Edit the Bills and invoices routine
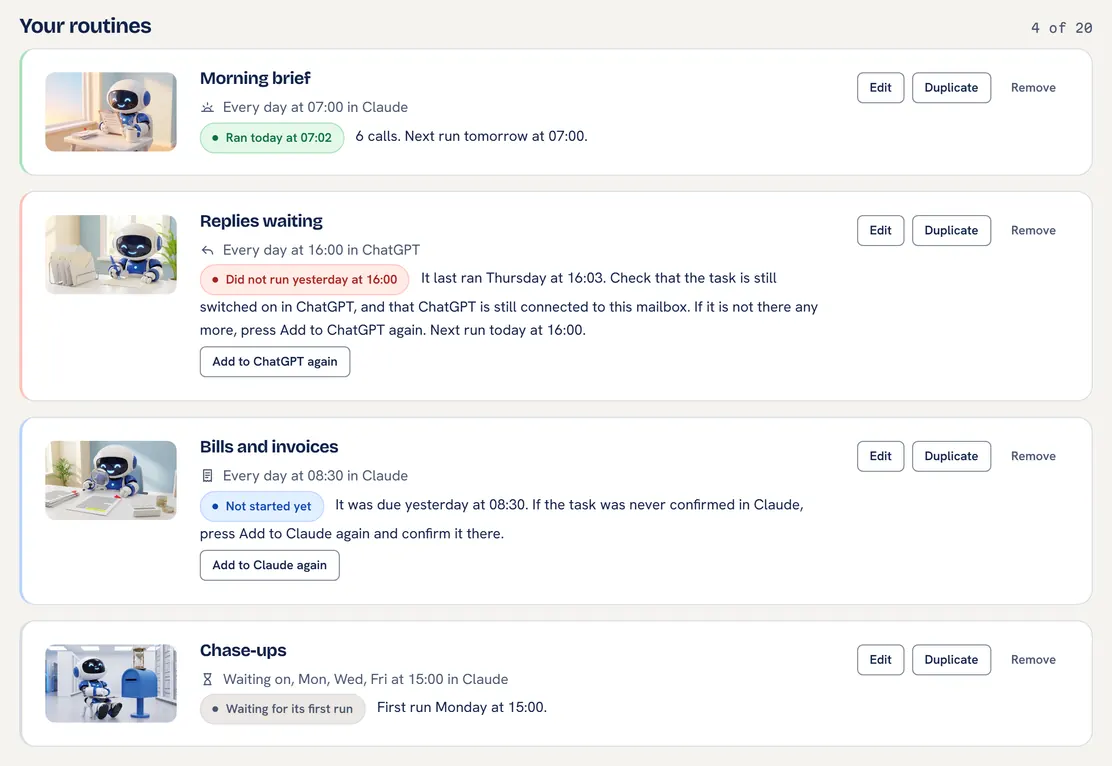 coord(880,456)
